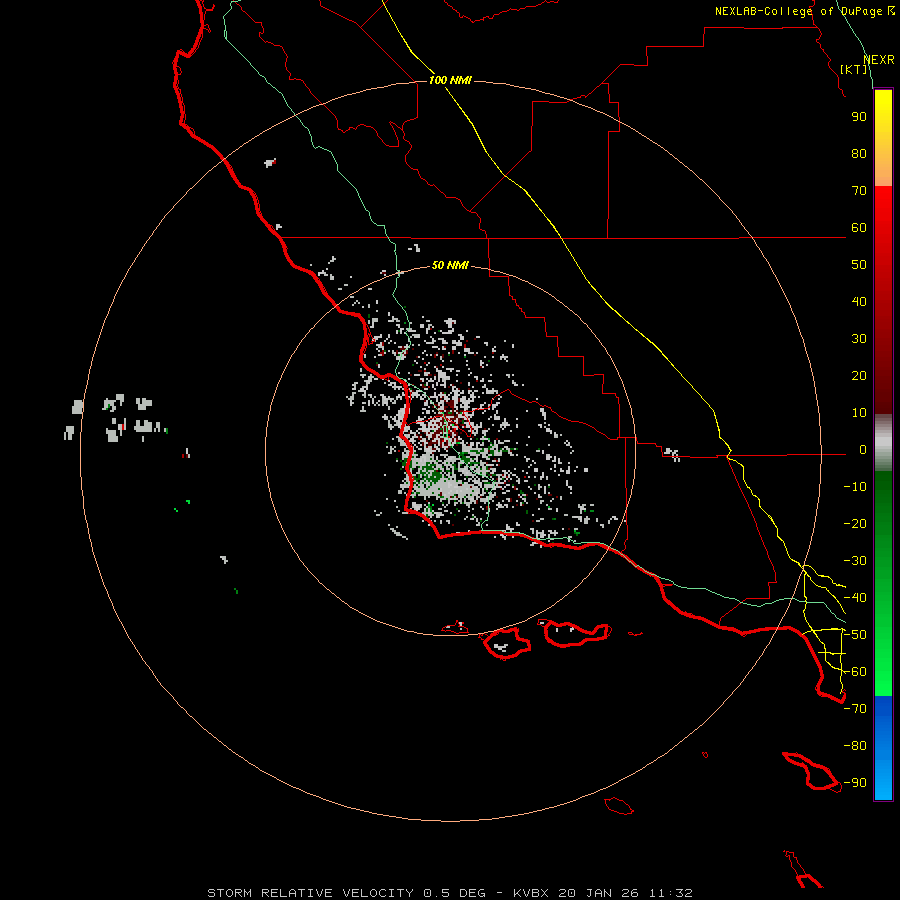Select the "-60" value on the velocity scale
900x900 pixels.
(855, 672)
